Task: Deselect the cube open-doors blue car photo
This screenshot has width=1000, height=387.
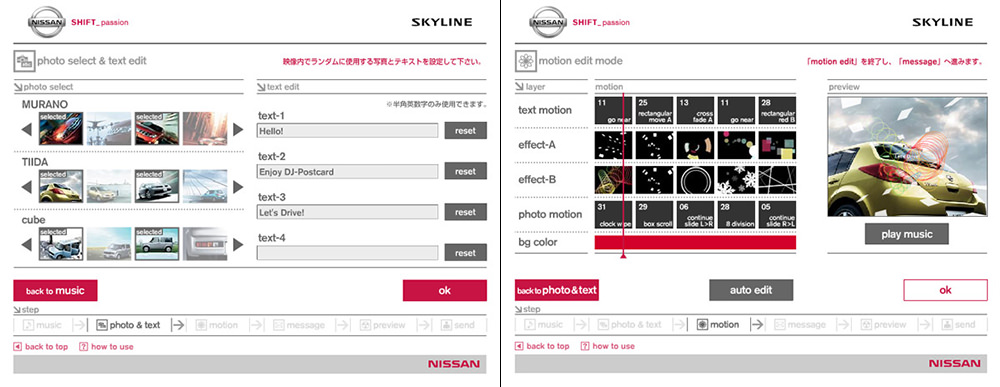Action: (x=61, y=244)
